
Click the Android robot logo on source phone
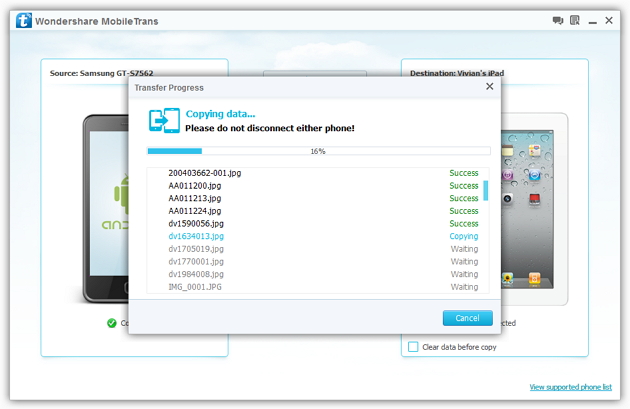pos(122,195)
